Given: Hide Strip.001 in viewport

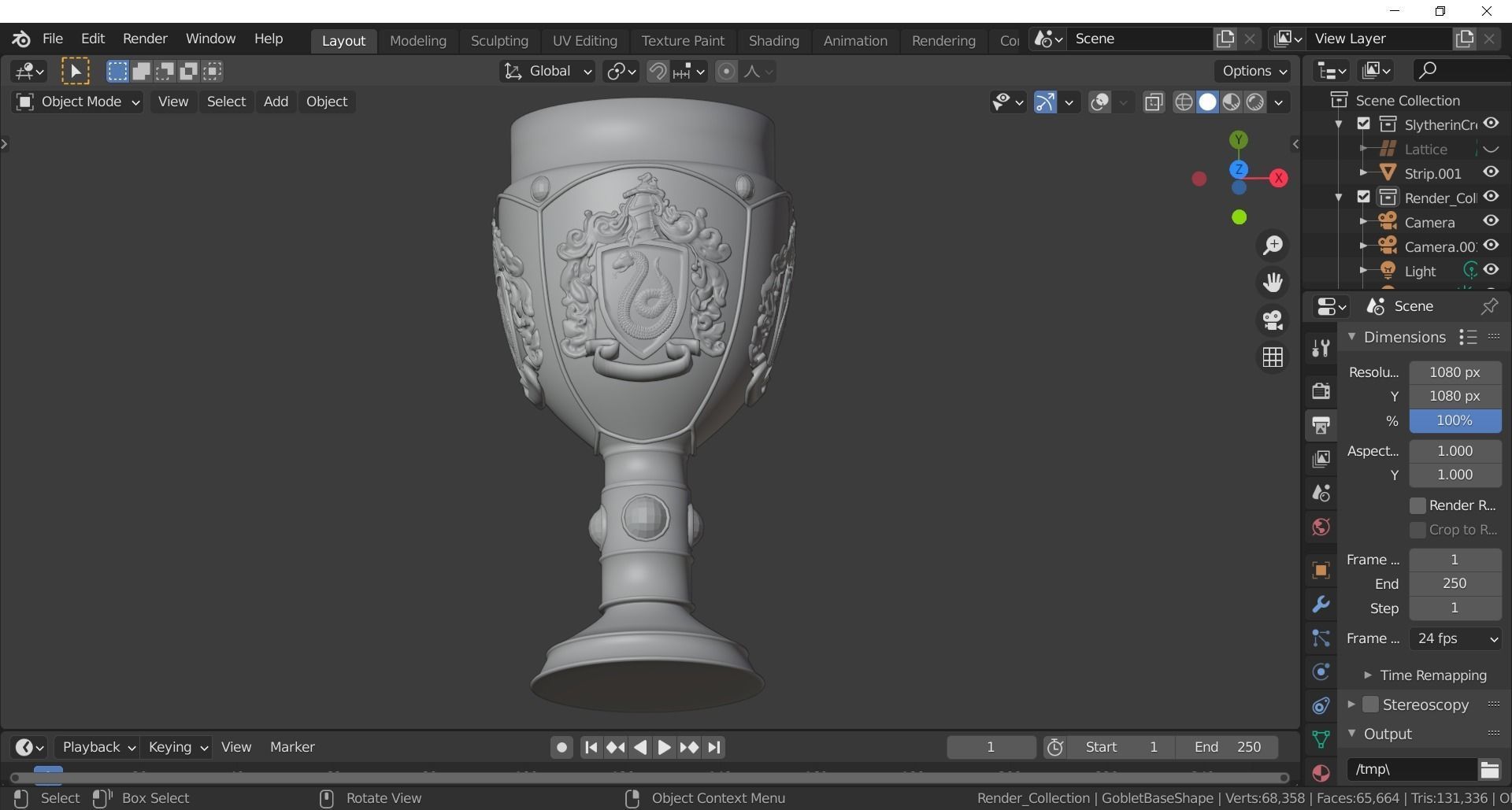Looking at the screenshot, I should (x=1491, y=172).
